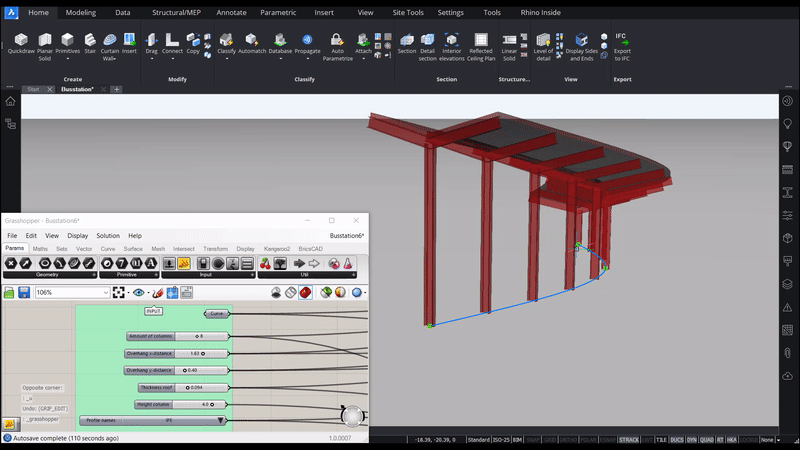The width and height of the screenshot is (800, 450).
Task: Open the Solution menu in Grasshopper
Action: 108,236
